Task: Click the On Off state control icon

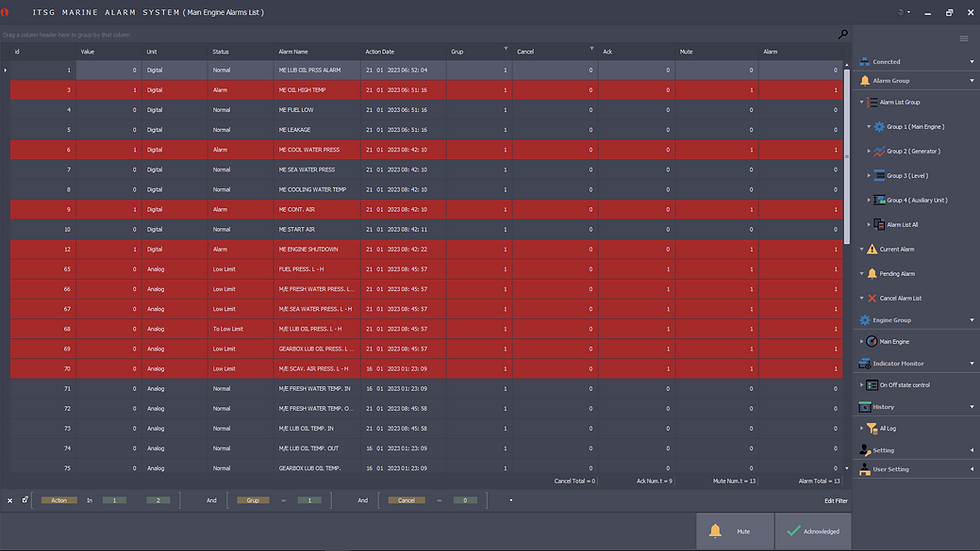Action: click(x=872, y=385)
